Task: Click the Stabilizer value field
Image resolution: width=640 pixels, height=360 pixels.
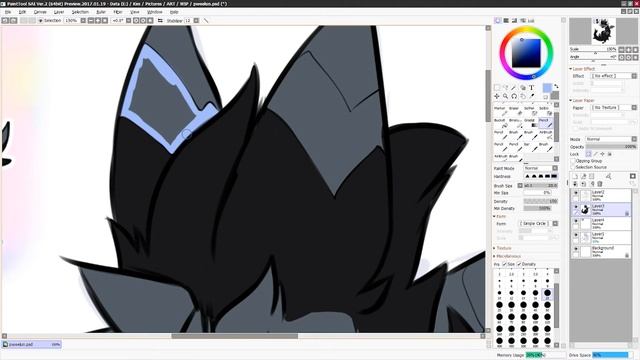Action: point(188,20)
